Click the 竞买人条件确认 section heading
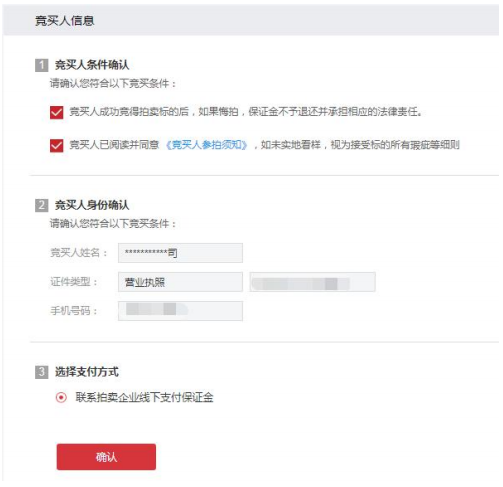The height and width of the screenshot is (487, 503). 92,65
